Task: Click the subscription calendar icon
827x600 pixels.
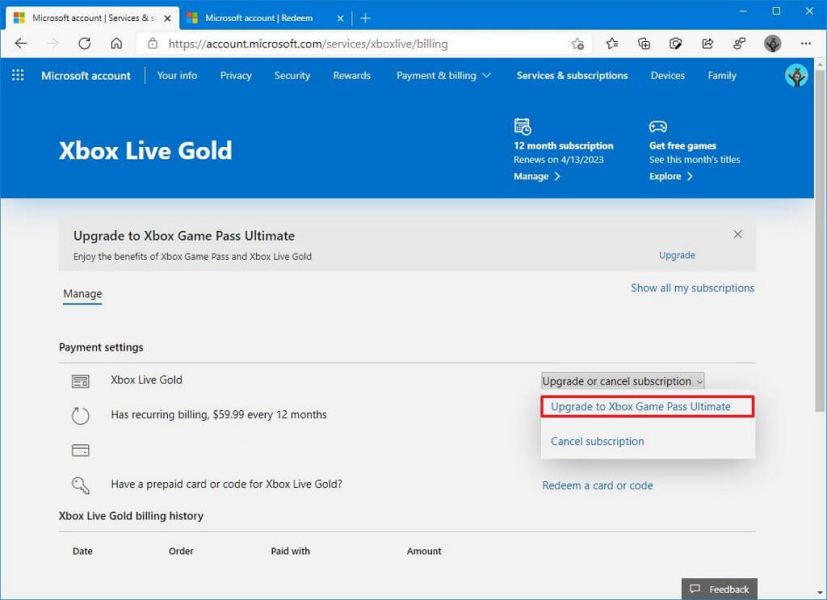Action: pyautogui.click(x=523, y=127)
